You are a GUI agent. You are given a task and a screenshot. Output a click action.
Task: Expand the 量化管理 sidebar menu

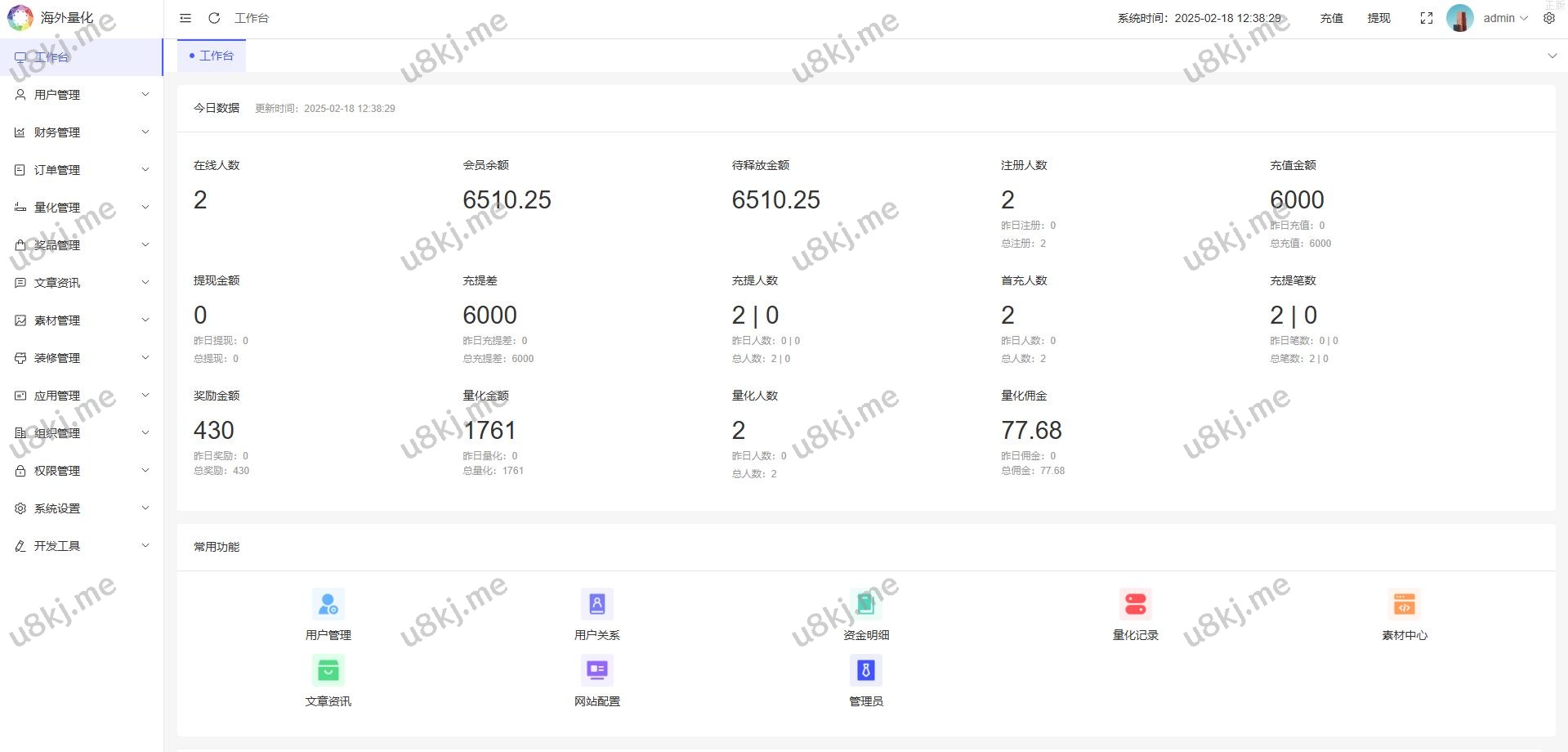(x=82, y=208)
